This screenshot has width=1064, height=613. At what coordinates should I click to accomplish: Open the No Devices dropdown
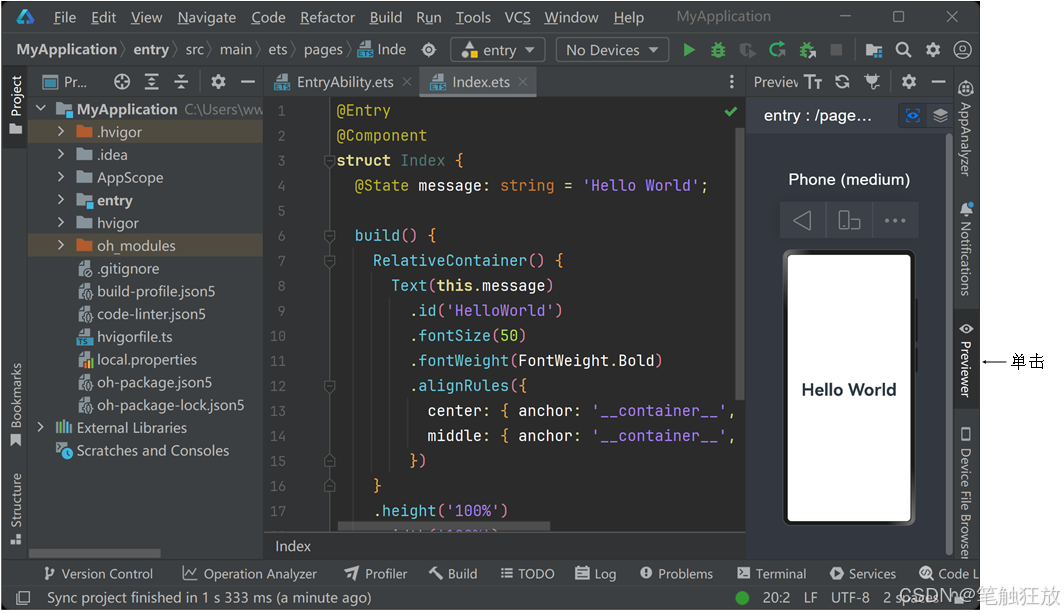(x=612, y=50)
